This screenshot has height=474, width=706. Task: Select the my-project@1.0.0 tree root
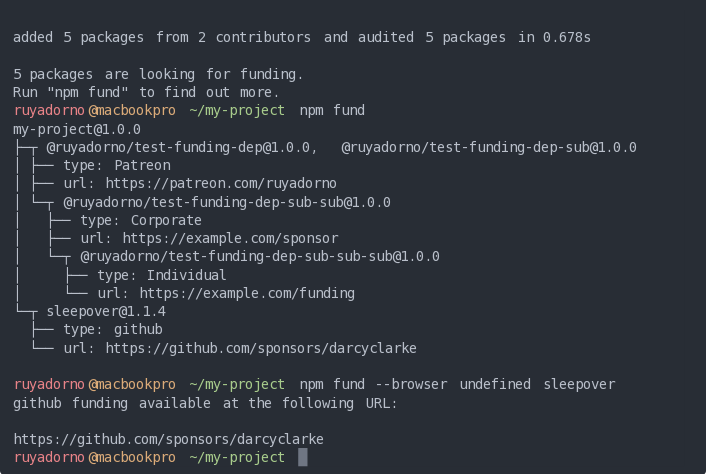[77, 129]
